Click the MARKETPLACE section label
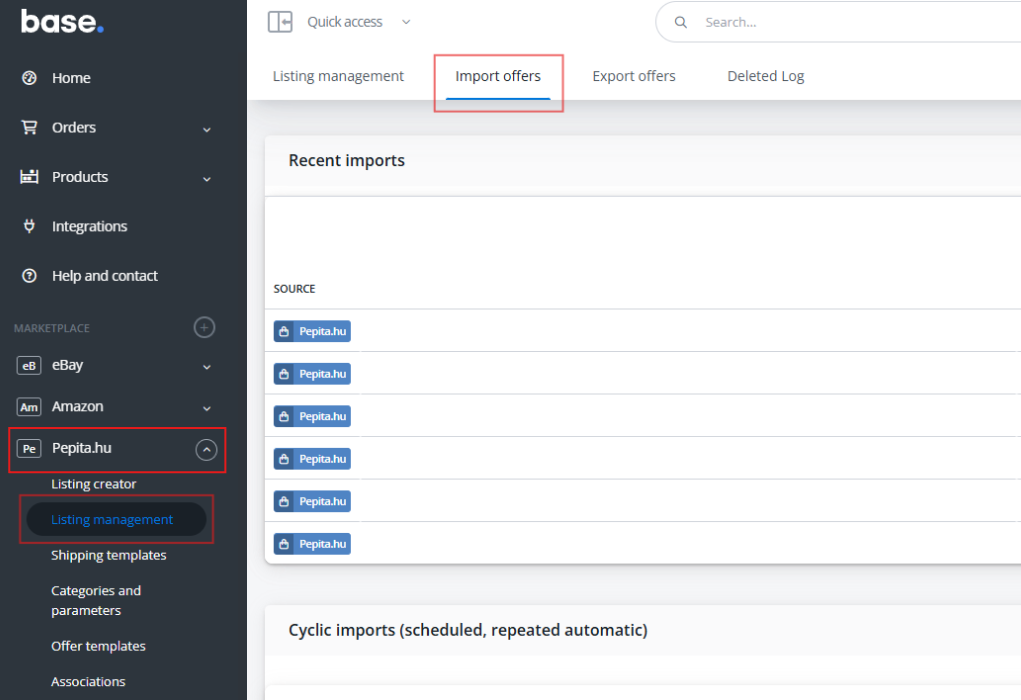Screen dimensions: 1021x700 click(52, 328)
